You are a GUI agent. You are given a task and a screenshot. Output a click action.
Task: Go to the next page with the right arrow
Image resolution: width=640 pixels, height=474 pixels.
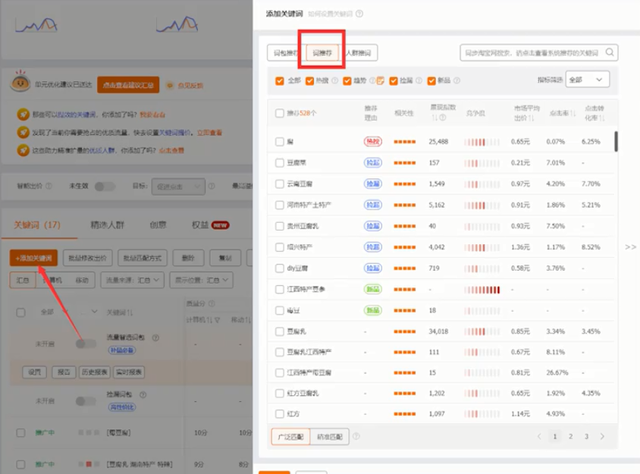coord(602,436)
